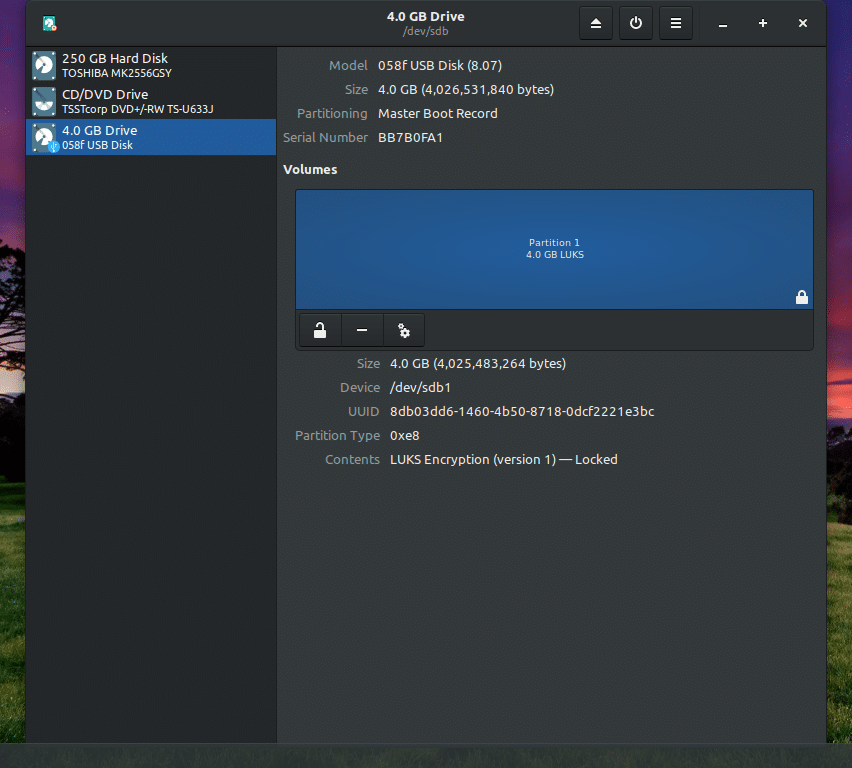Delete the selected partition with minus button
The width and height of the screenshot is (852, 768).
[362, 330]
